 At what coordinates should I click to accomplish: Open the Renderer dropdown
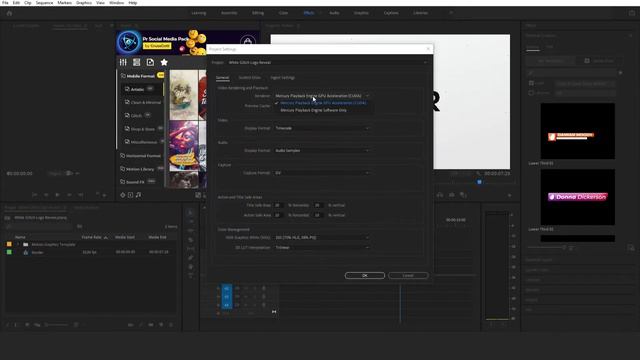(x=322, y=96)
